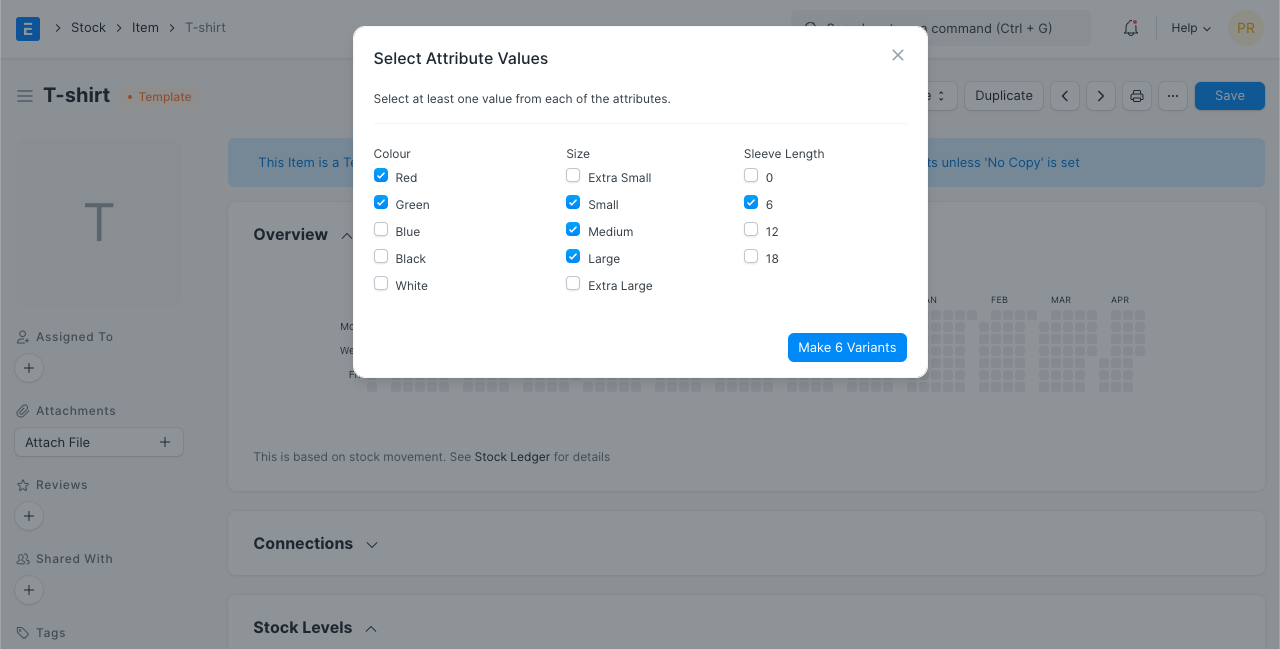
Task: Open the notification bell
Action: click(x=1130, y=28)
